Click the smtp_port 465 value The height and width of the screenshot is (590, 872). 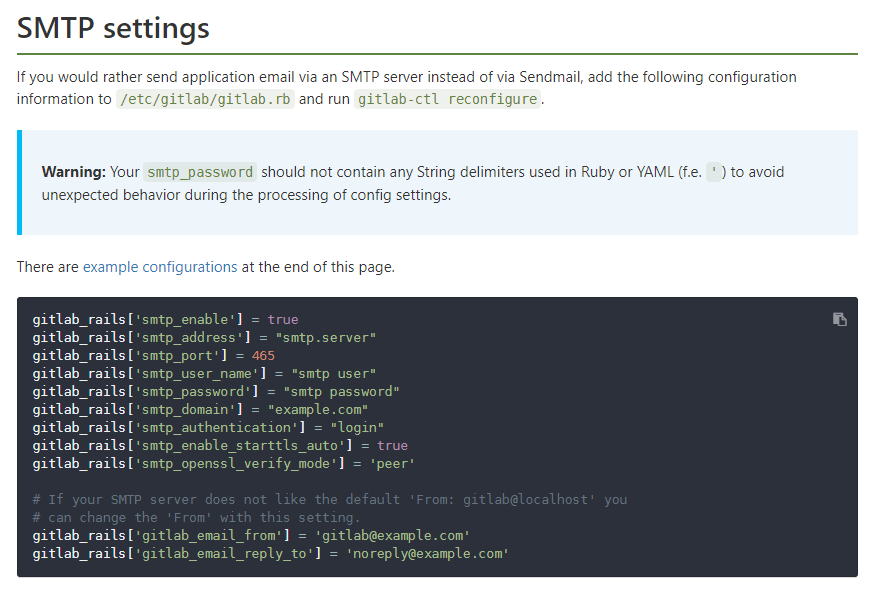[x=265, y=355]
